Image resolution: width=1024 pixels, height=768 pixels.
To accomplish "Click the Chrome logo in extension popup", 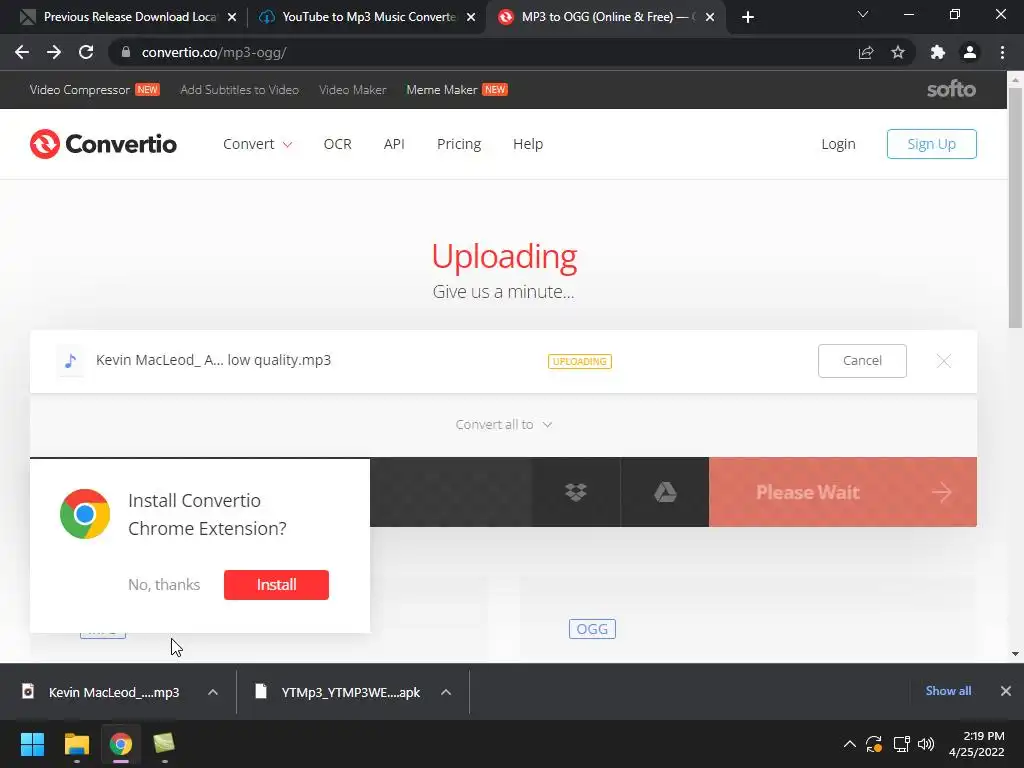I will coord(85,514).
